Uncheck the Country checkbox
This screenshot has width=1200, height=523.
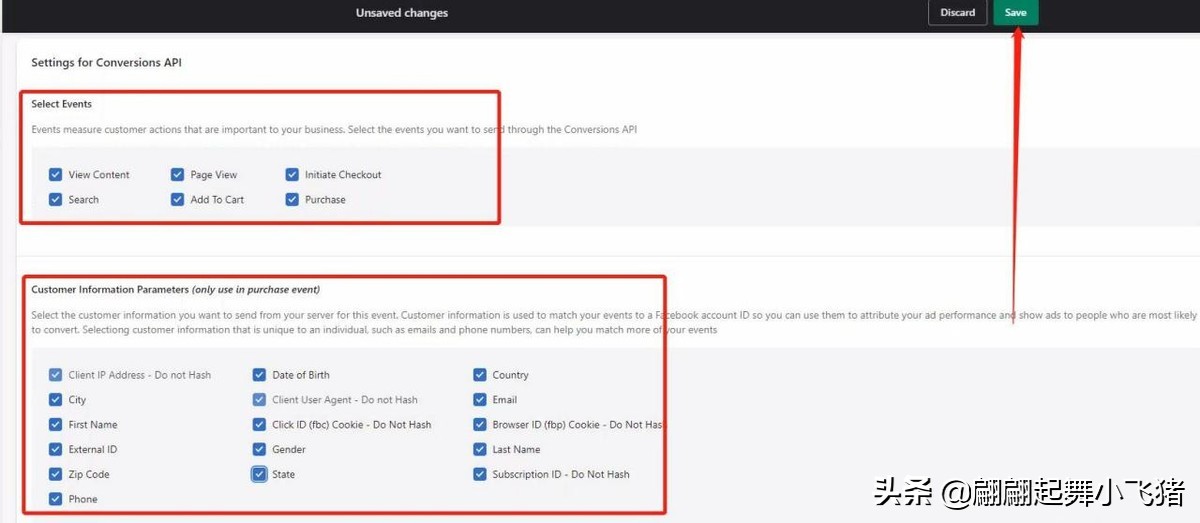(x=480, y=375)
